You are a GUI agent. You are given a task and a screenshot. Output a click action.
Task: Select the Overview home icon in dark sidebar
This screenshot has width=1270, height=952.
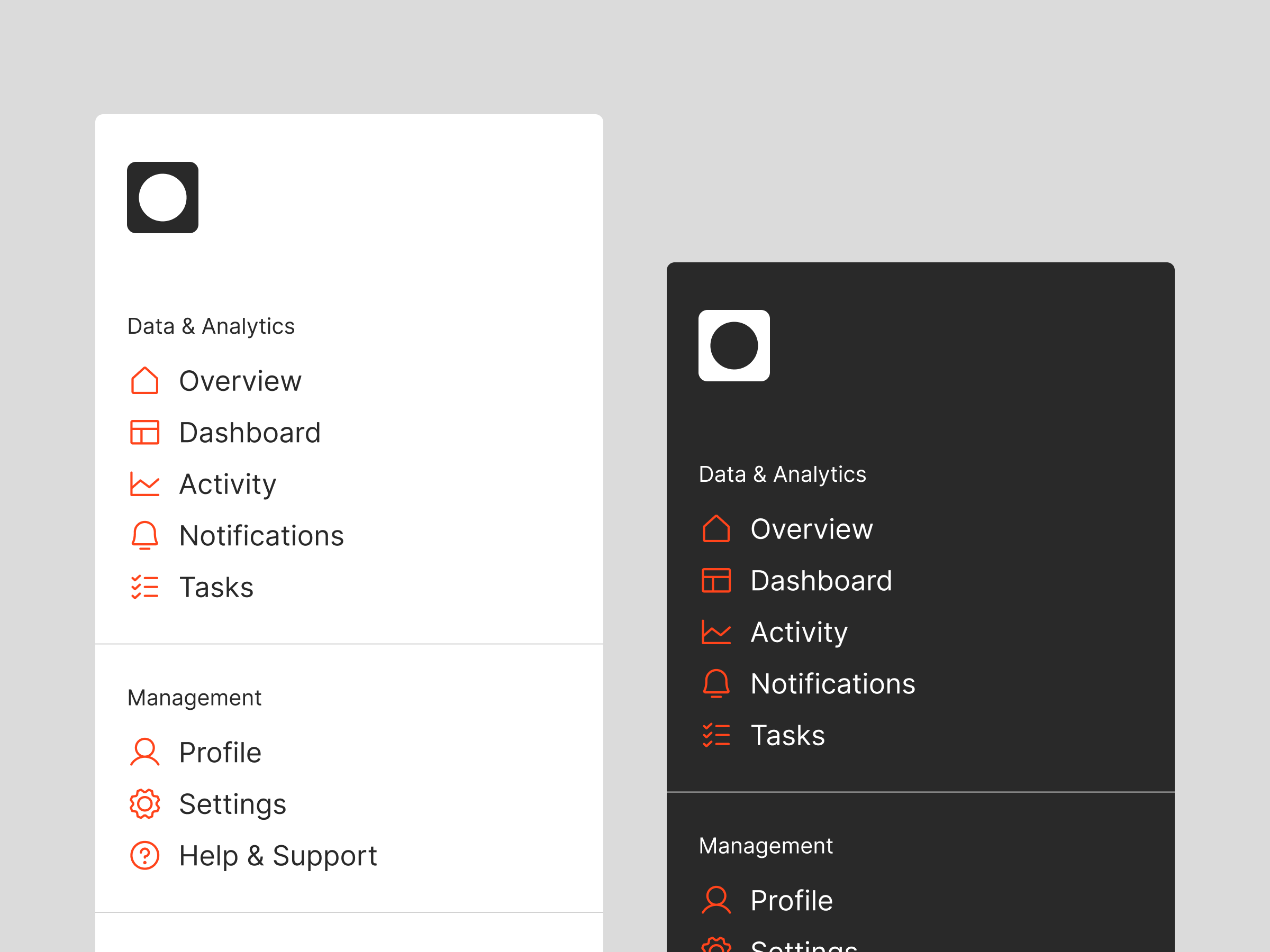tap(716, 528)
